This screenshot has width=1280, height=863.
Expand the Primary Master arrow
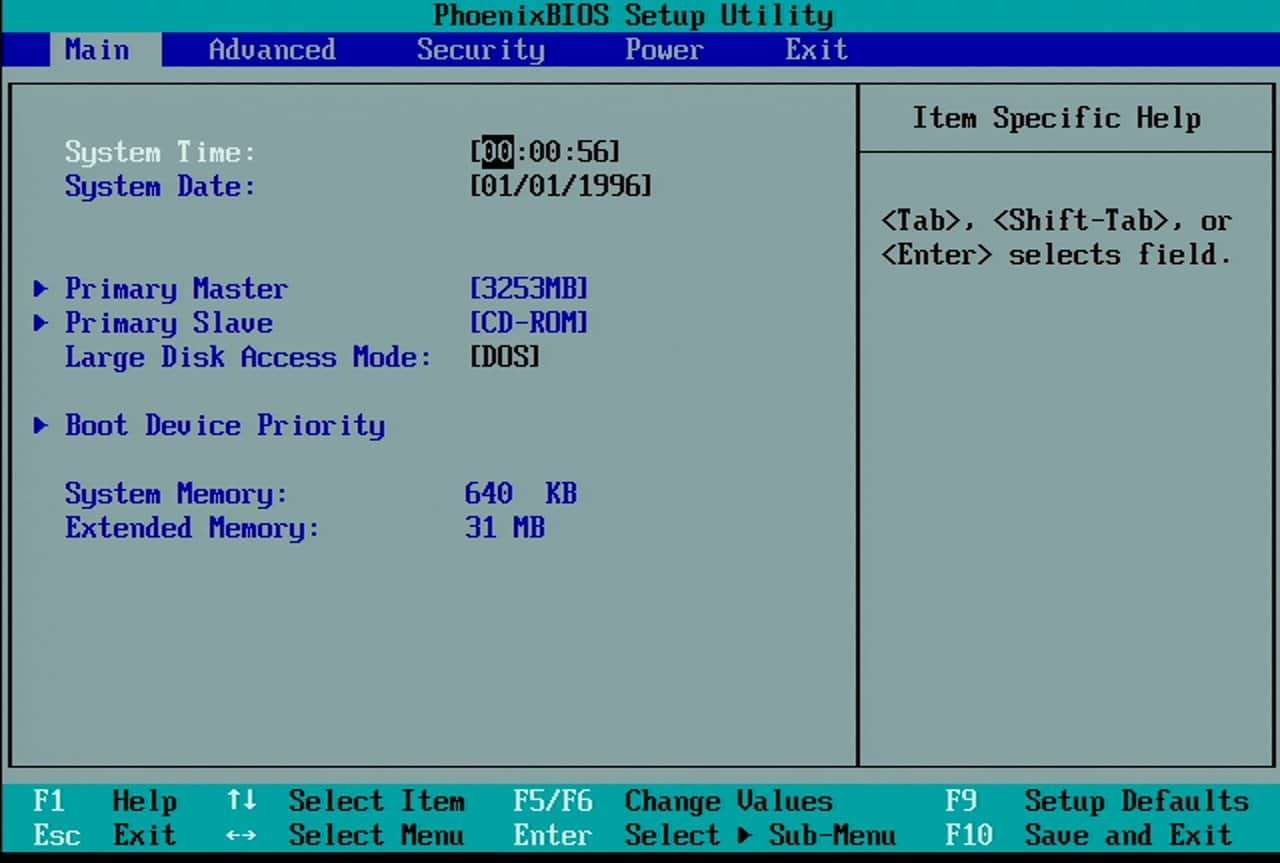point(41,289)
